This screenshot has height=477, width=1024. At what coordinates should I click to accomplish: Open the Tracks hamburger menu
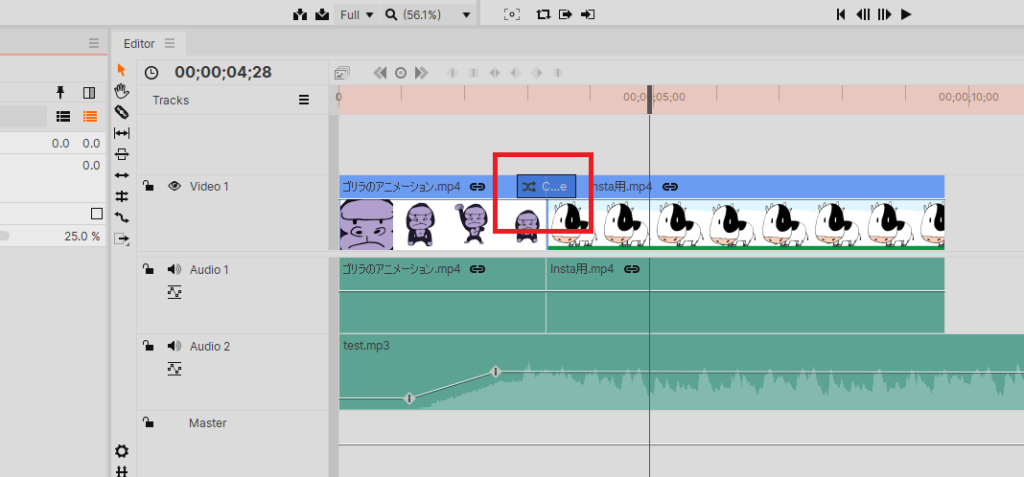pos(304,100)
